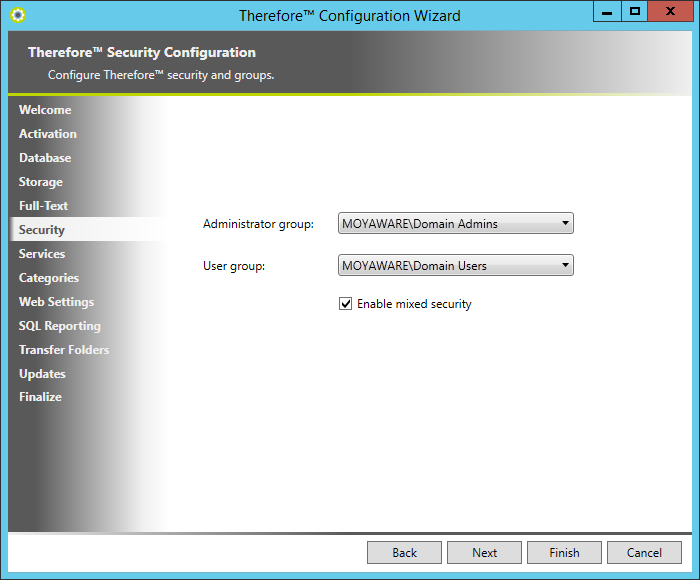Jump to the Updates step
This screenshot has height=580, width=700.
click(42, 374)
